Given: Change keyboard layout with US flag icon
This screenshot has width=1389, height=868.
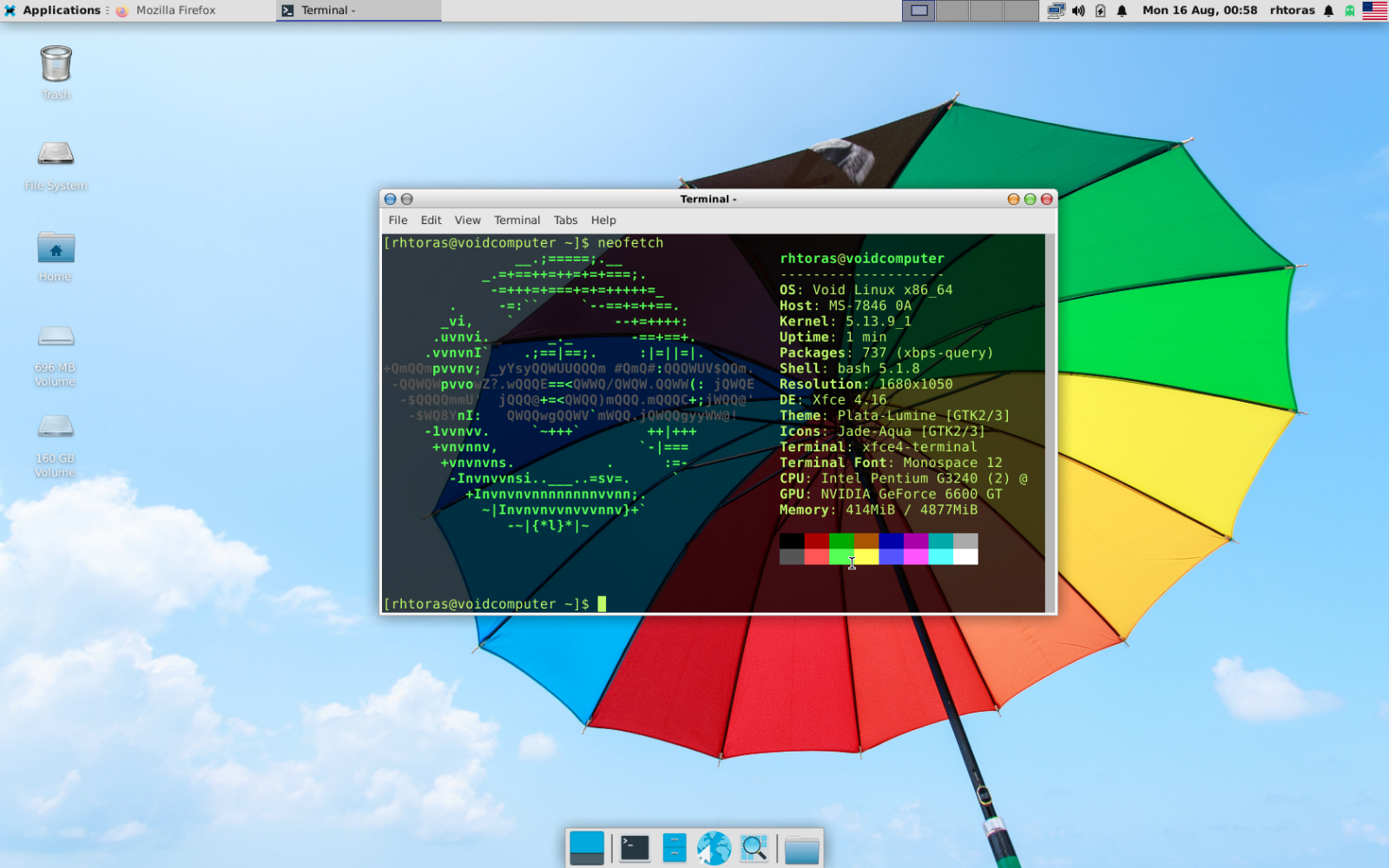Looking at the screenshot, I should [1374, 10].
